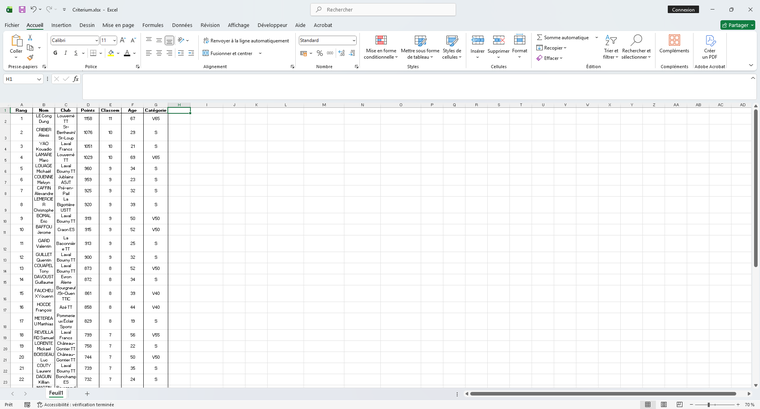Open the Formules ribbon tab
Screen dimensions: 760x409
click(152, 24)
